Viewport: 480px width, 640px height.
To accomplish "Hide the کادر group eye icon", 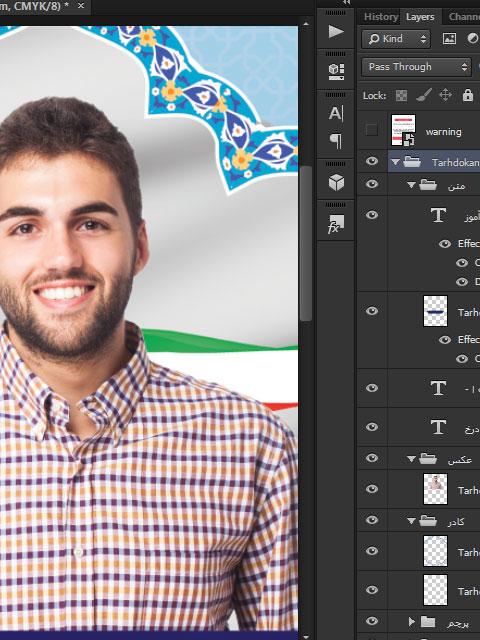I will tap(372, 520).
